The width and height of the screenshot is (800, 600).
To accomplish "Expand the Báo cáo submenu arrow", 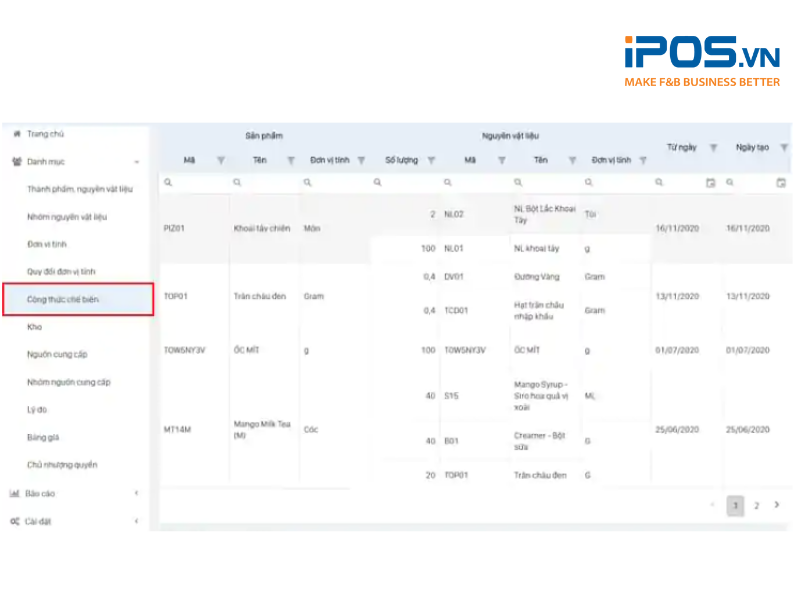I will [x=136, y=493].
